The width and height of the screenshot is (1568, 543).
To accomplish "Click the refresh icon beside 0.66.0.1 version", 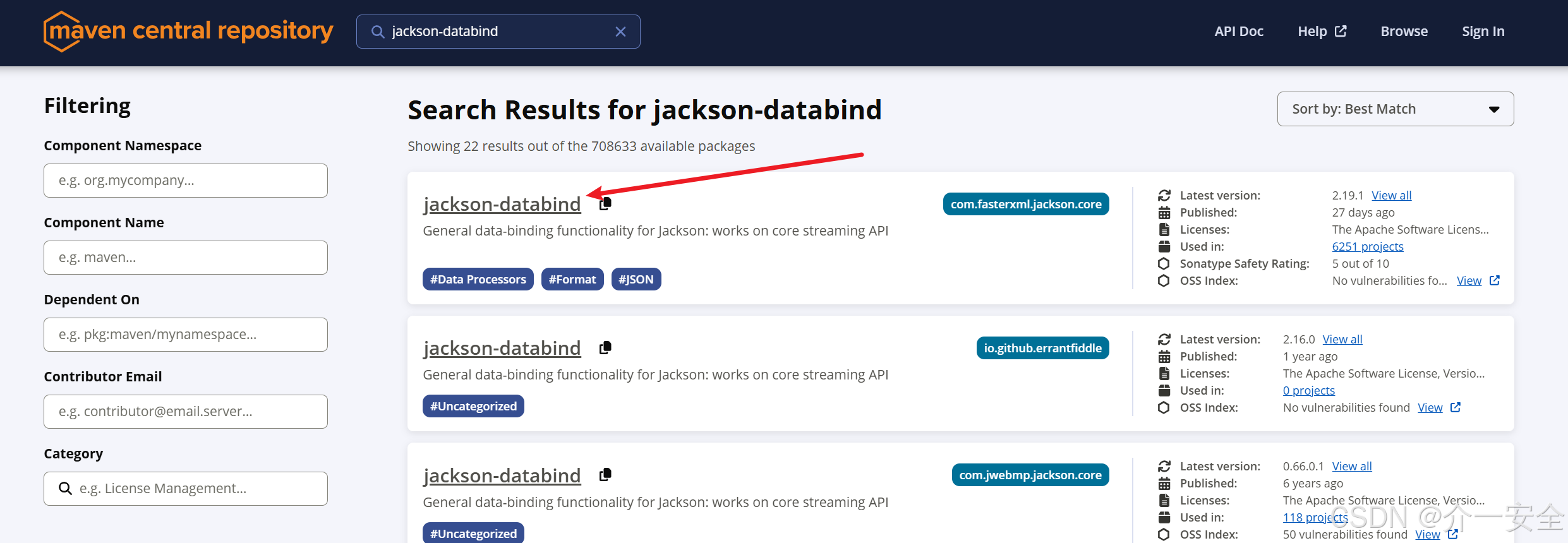I will [x=1164, y=466].
